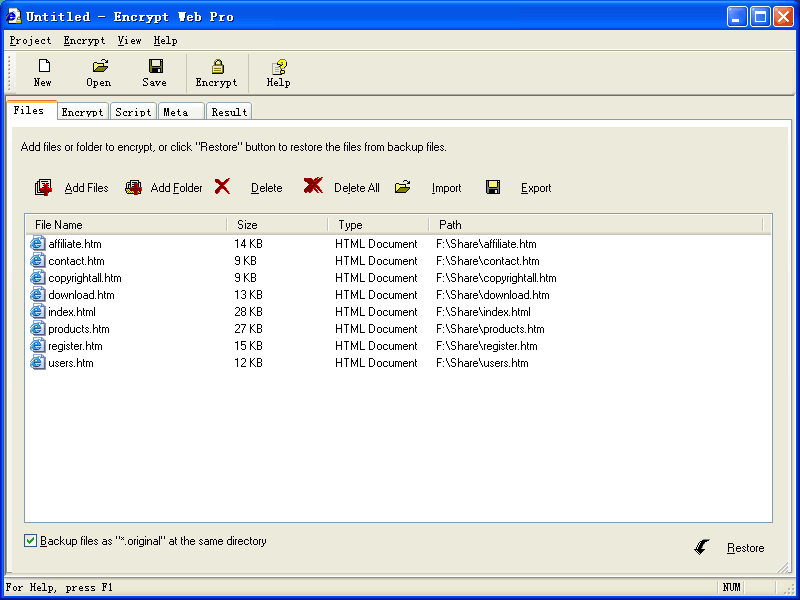Click the red X Delete icon

click(222, 186)
